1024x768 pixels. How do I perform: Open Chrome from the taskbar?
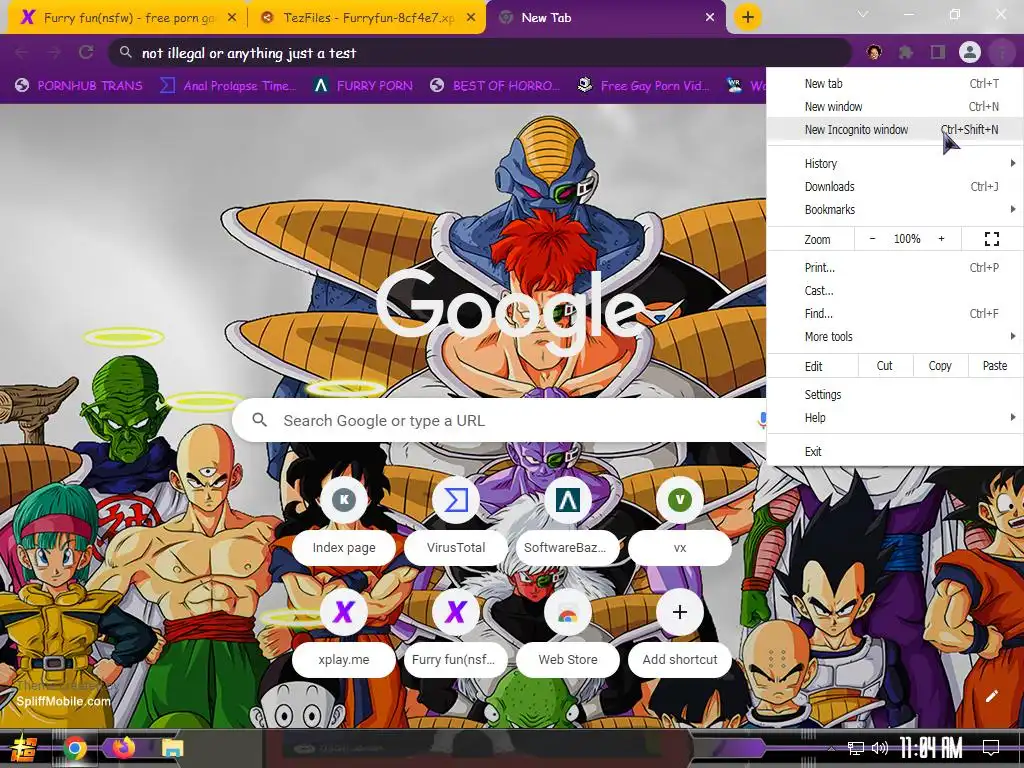pyautogui.click(x=75, y=748)
